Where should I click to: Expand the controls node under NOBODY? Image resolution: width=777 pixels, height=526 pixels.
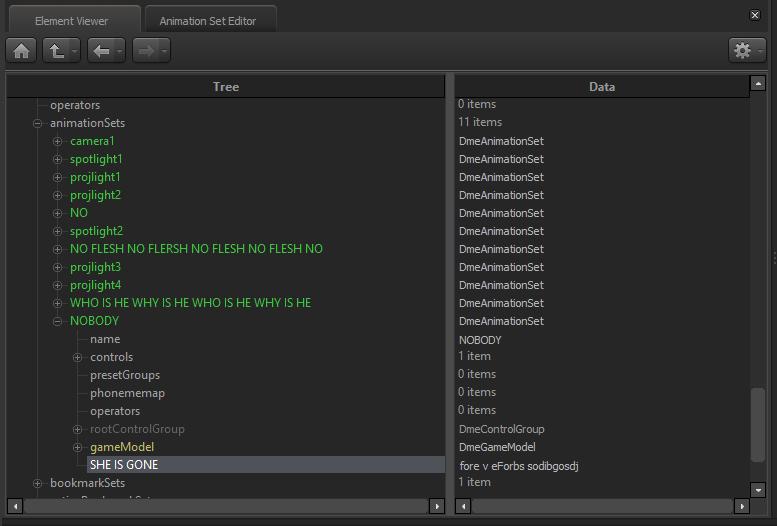(78, 357)
